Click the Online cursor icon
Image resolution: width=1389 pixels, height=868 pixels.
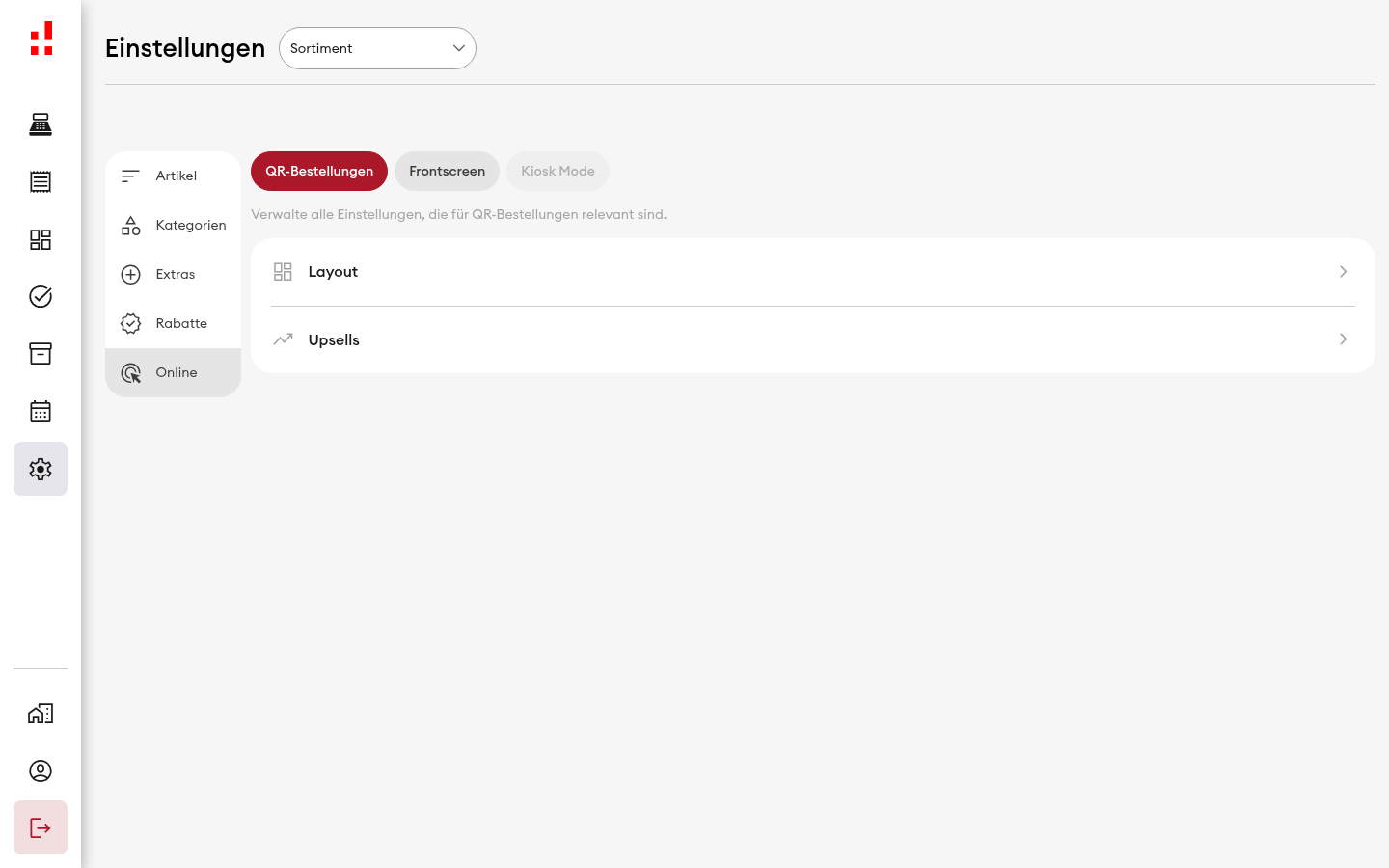coord(130,372)
